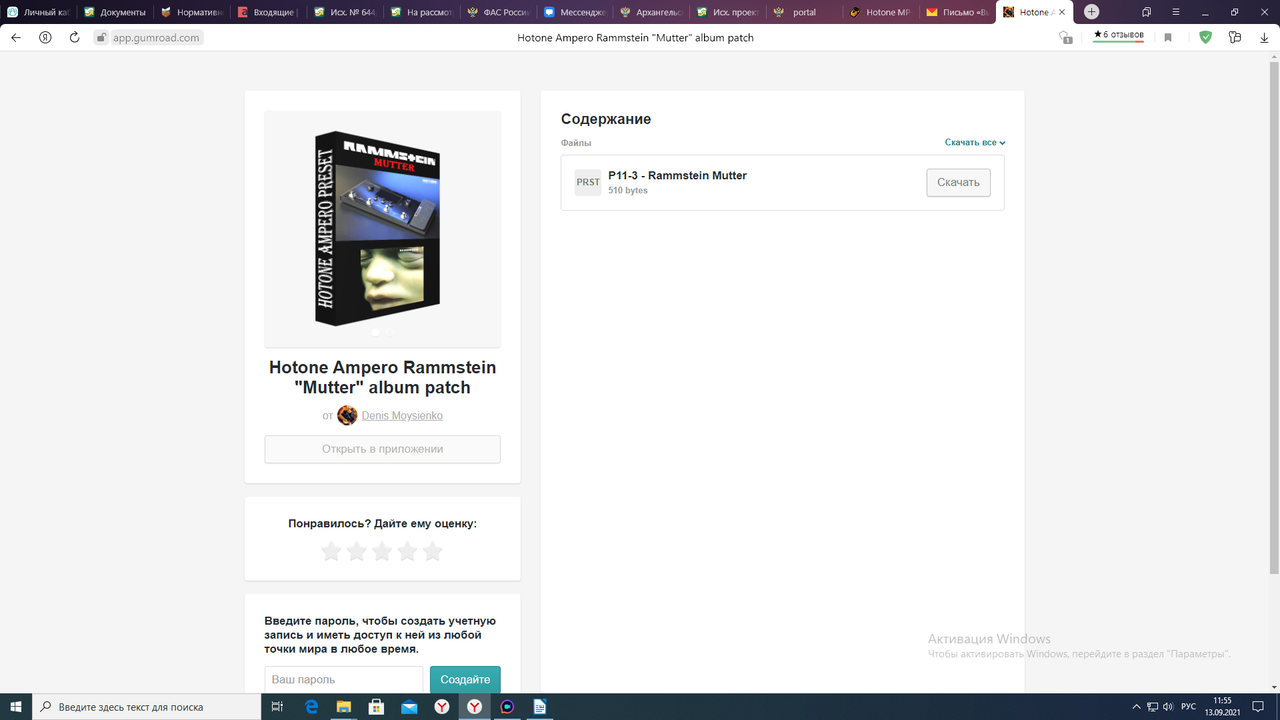Viewport: 1280px width, 720px height.
Task: Switch to the Письмо mail tab
Action: pos(958,12)
